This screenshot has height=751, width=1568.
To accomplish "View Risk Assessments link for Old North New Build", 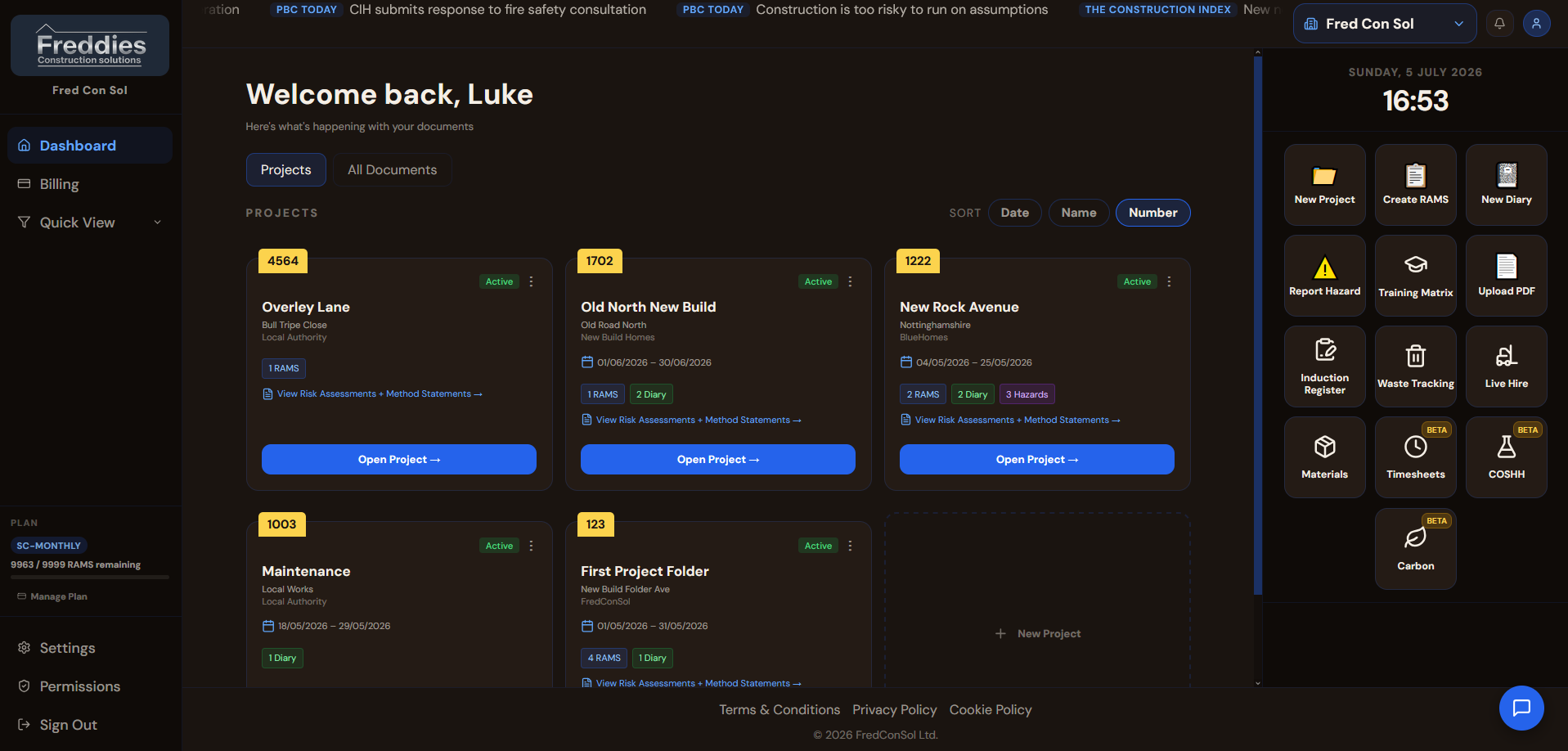I will pos(691,420).
